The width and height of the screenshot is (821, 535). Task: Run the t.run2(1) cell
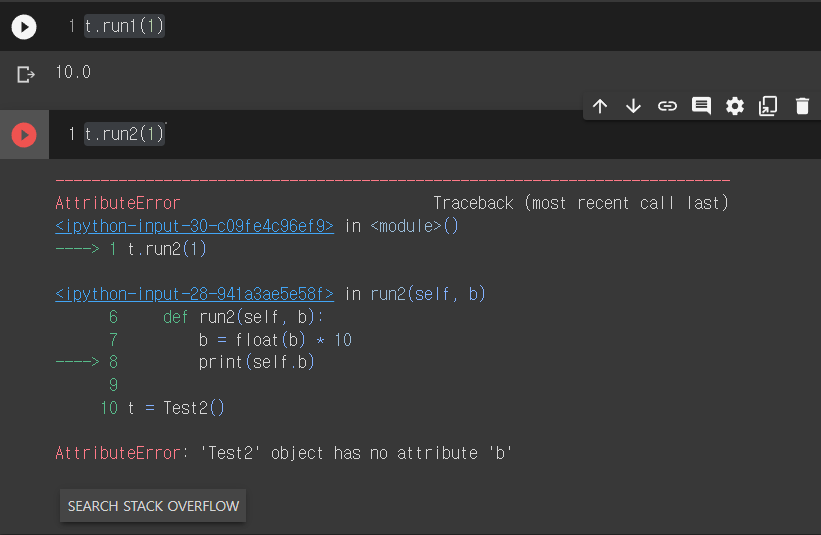pyautogui.click(x=24, y=135)
